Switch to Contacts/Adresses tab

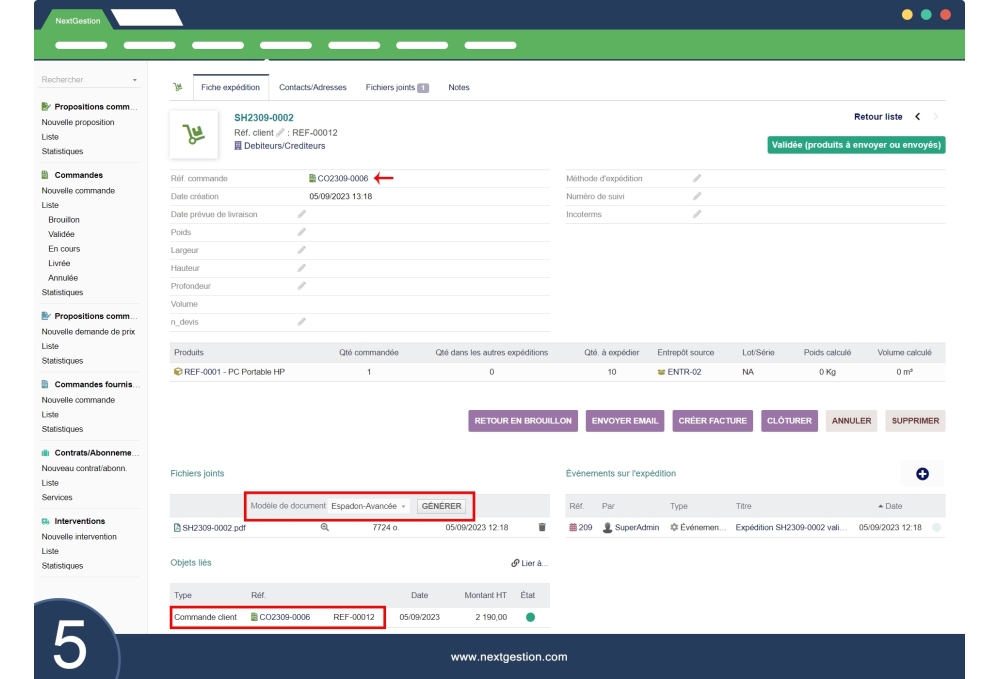(x=312, y=88)
